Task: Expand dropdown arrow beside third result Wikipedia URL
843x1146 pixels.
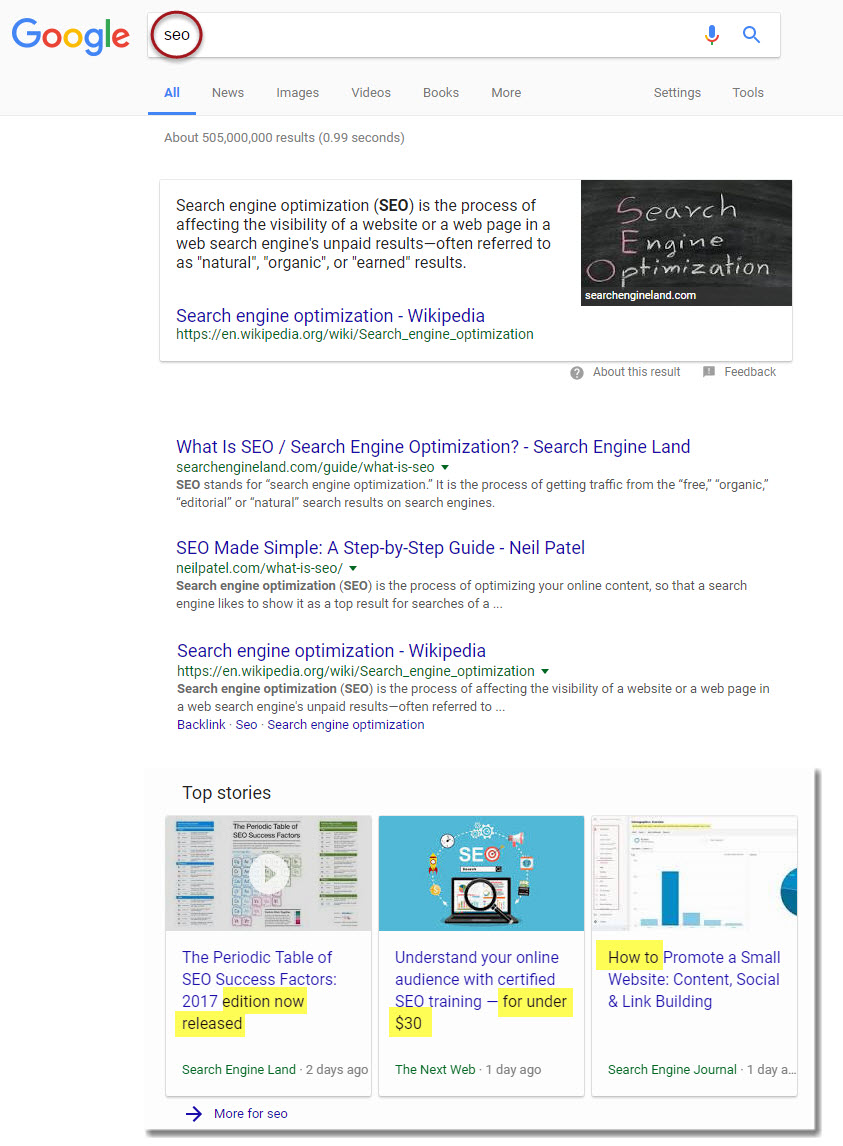Action: [545, 671]
